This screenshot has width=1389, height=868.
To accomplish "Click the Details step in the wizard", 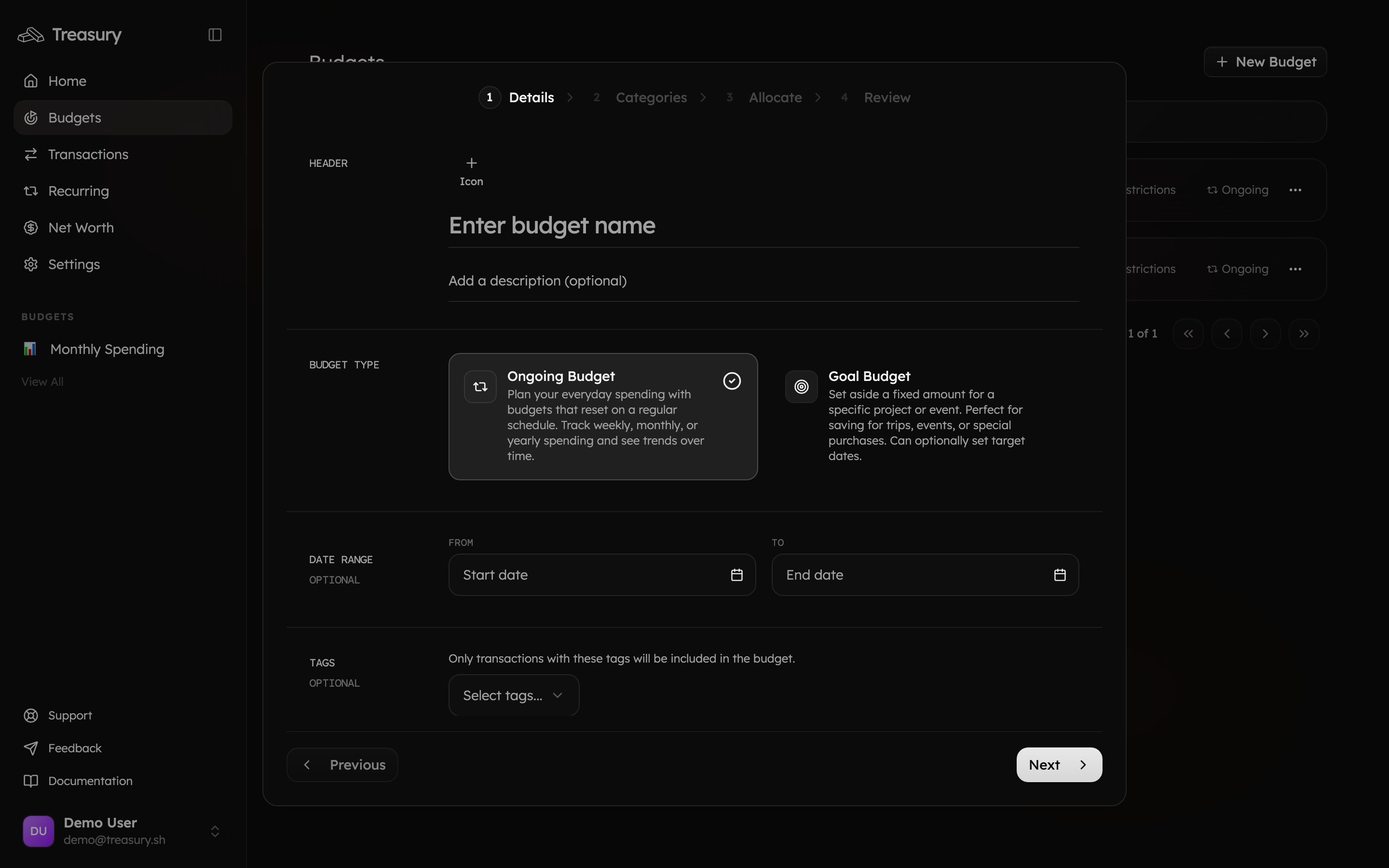I will coord(517,97).
